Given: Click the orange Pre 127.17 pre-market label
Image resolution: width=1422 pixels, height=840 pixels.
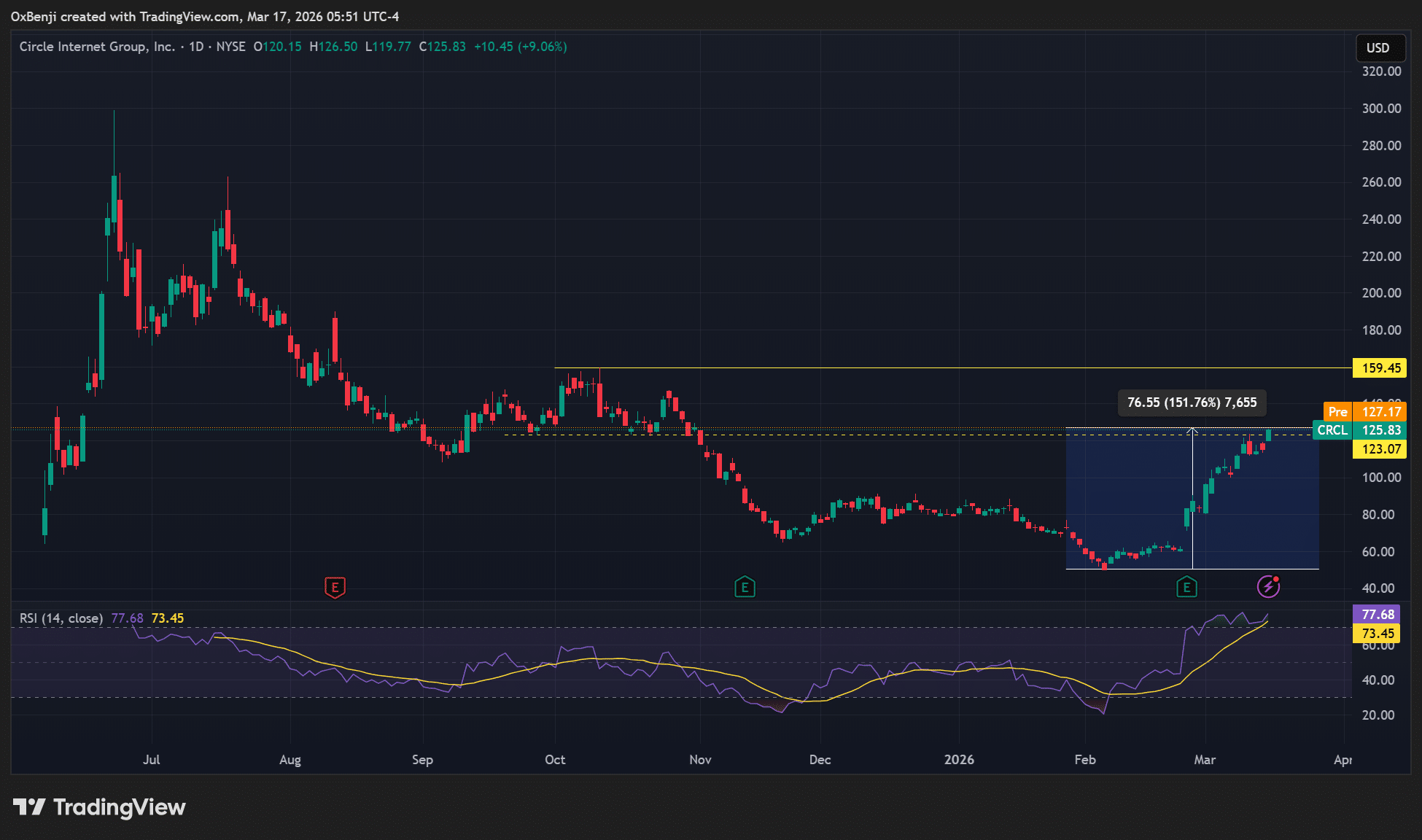Looking at the screenshot, I should coord(1364,412).
